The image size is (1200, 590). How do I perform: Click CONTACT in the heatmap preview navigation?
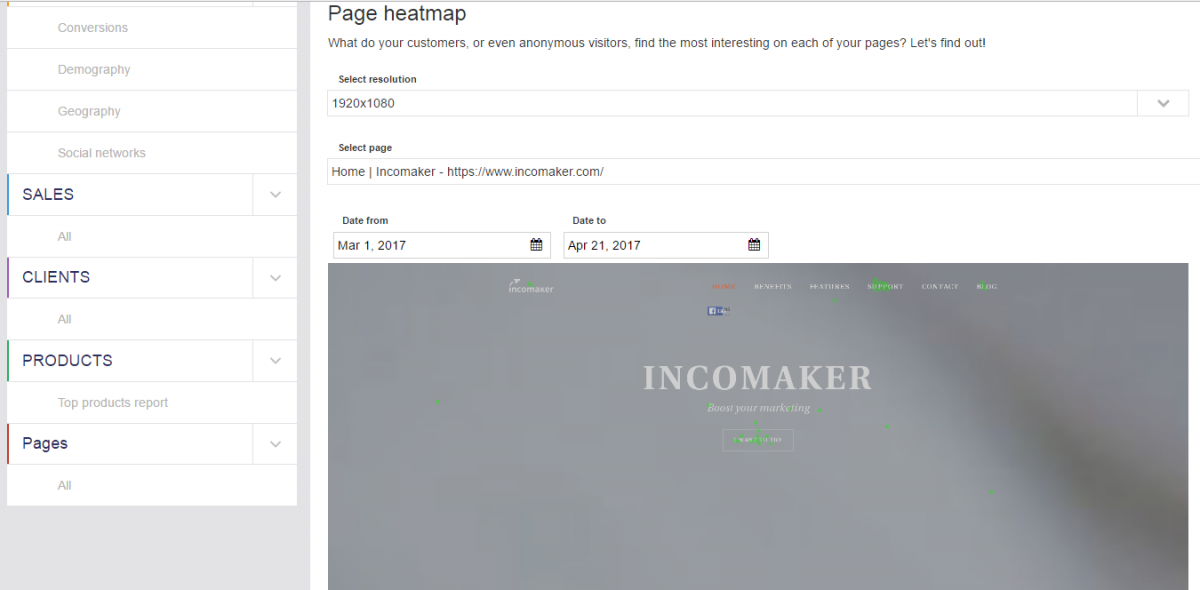940,287
